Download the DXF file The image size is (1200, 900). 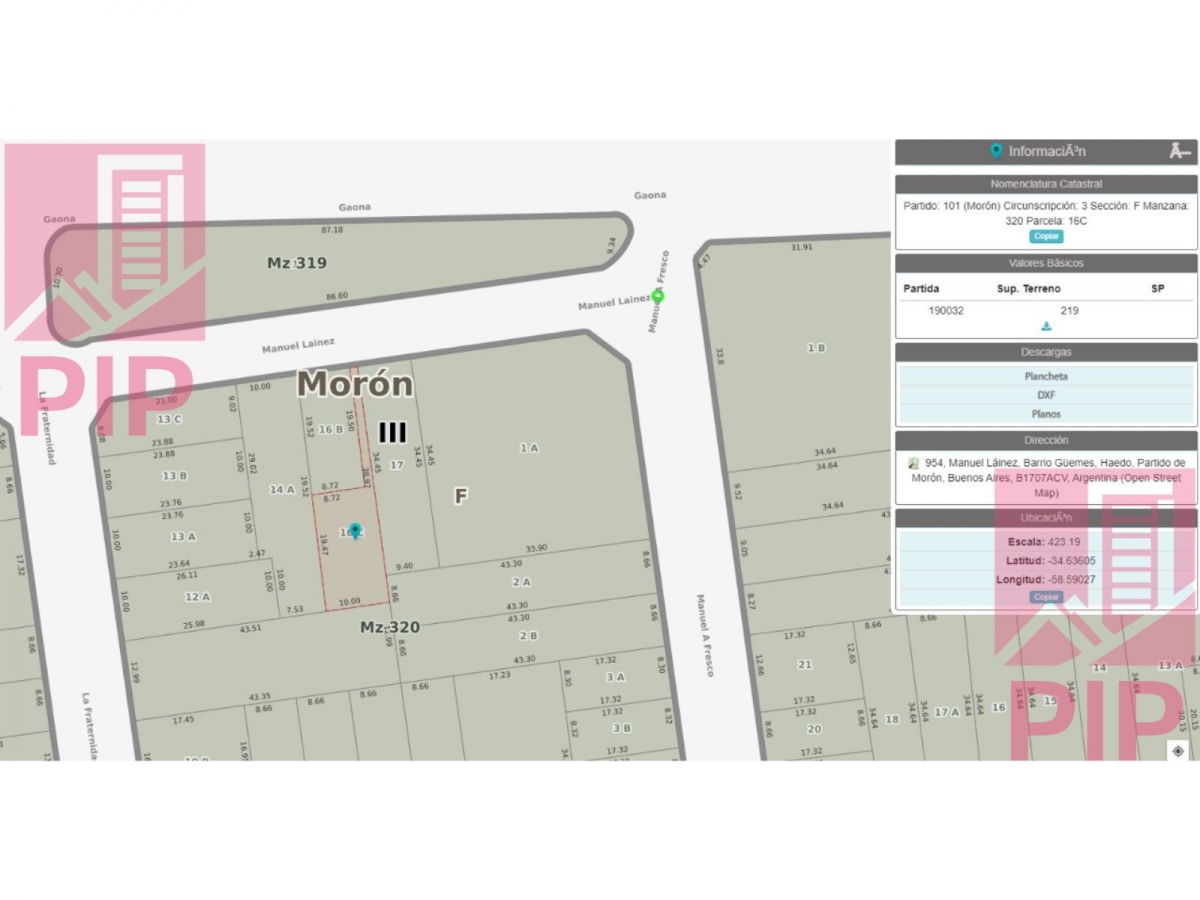click(1046, 395)
